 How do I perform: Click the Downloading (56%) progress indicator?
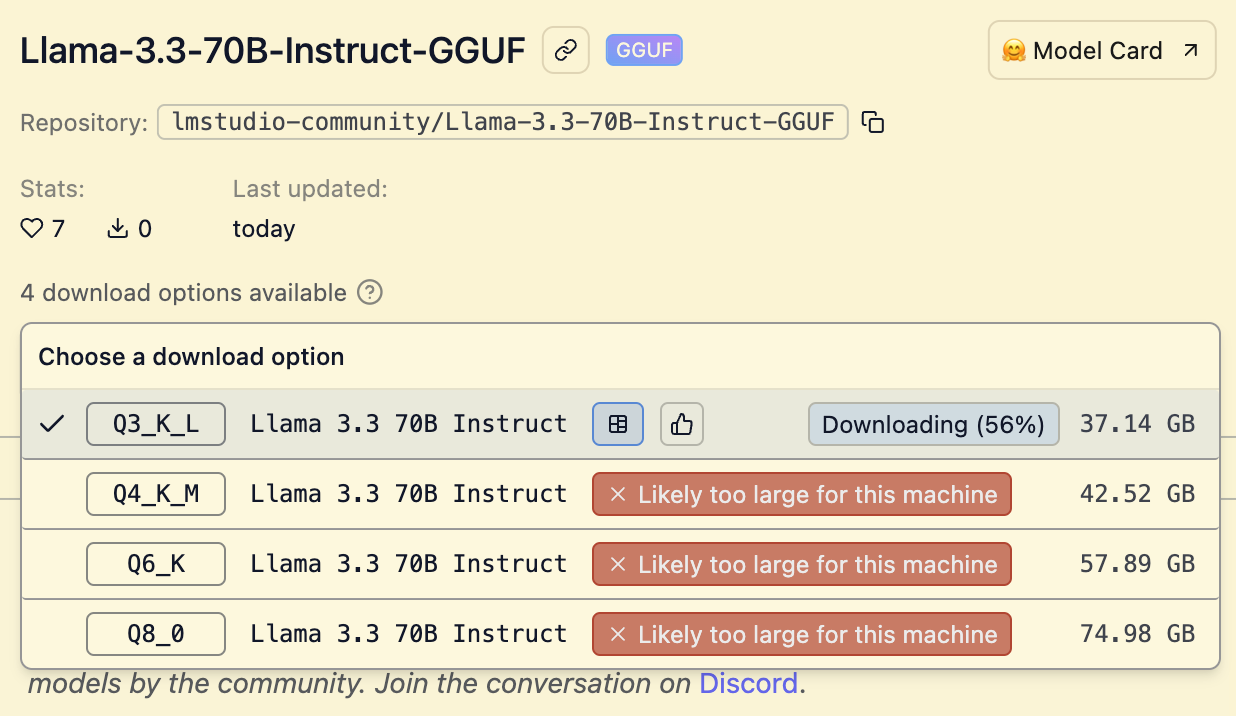point(933,424)
